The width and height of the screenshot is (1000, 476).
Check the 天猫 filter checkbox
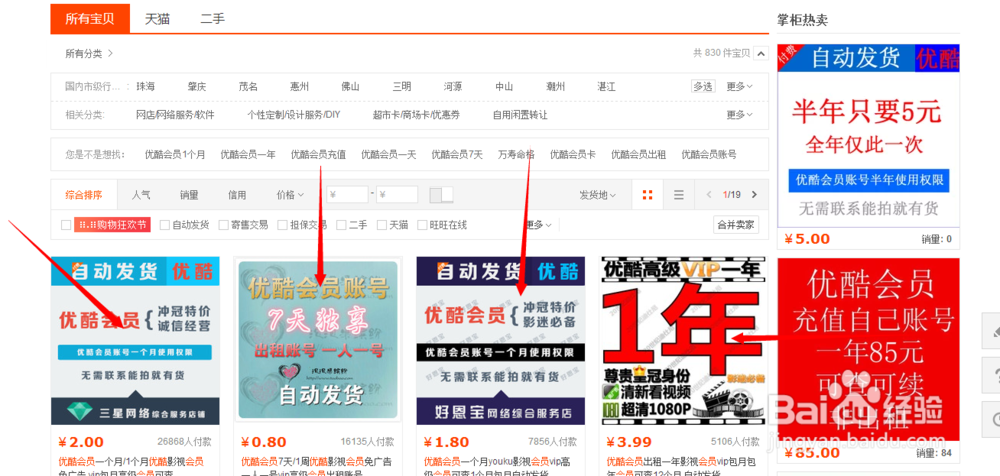pyautogui.click(x=381, y=225)
